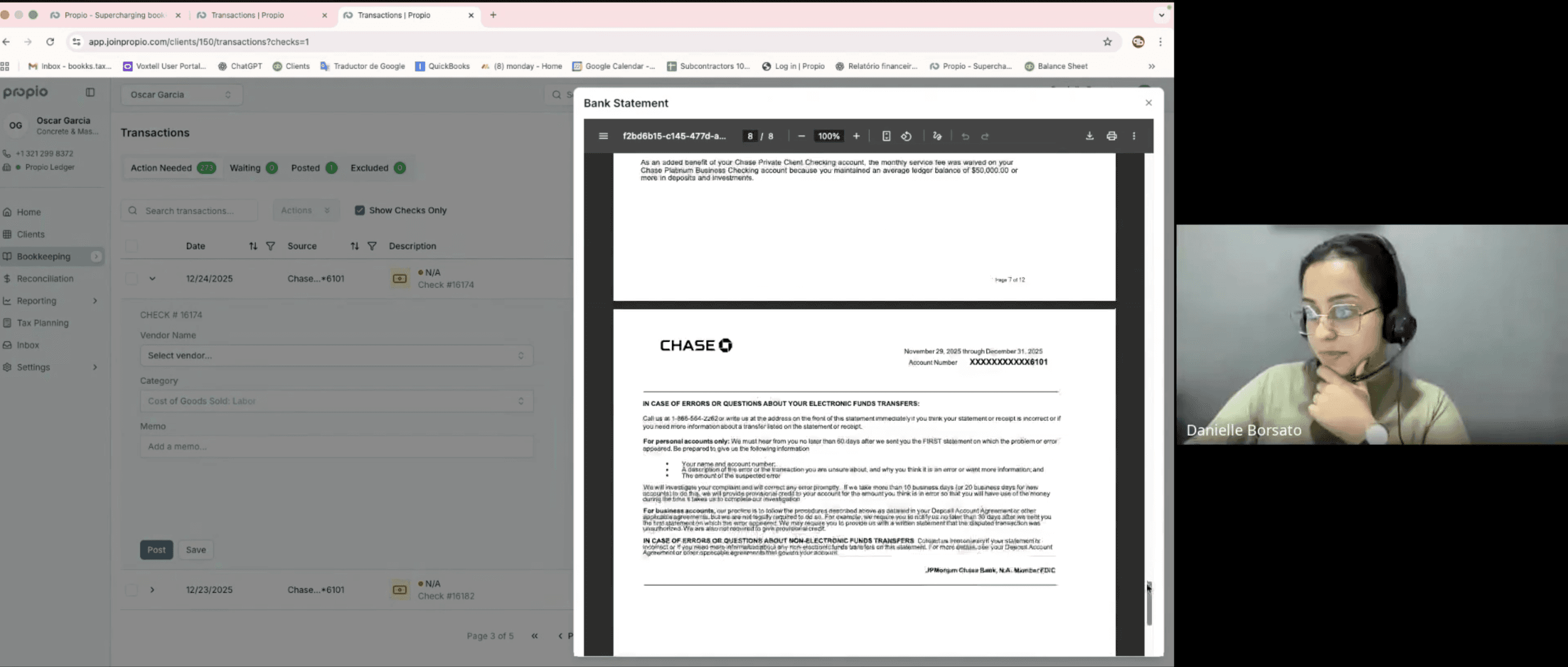The height and width of the screenshot is (667, 1568).
Task: Zoom out the PDF with minus icon
Action: point(801,136)
